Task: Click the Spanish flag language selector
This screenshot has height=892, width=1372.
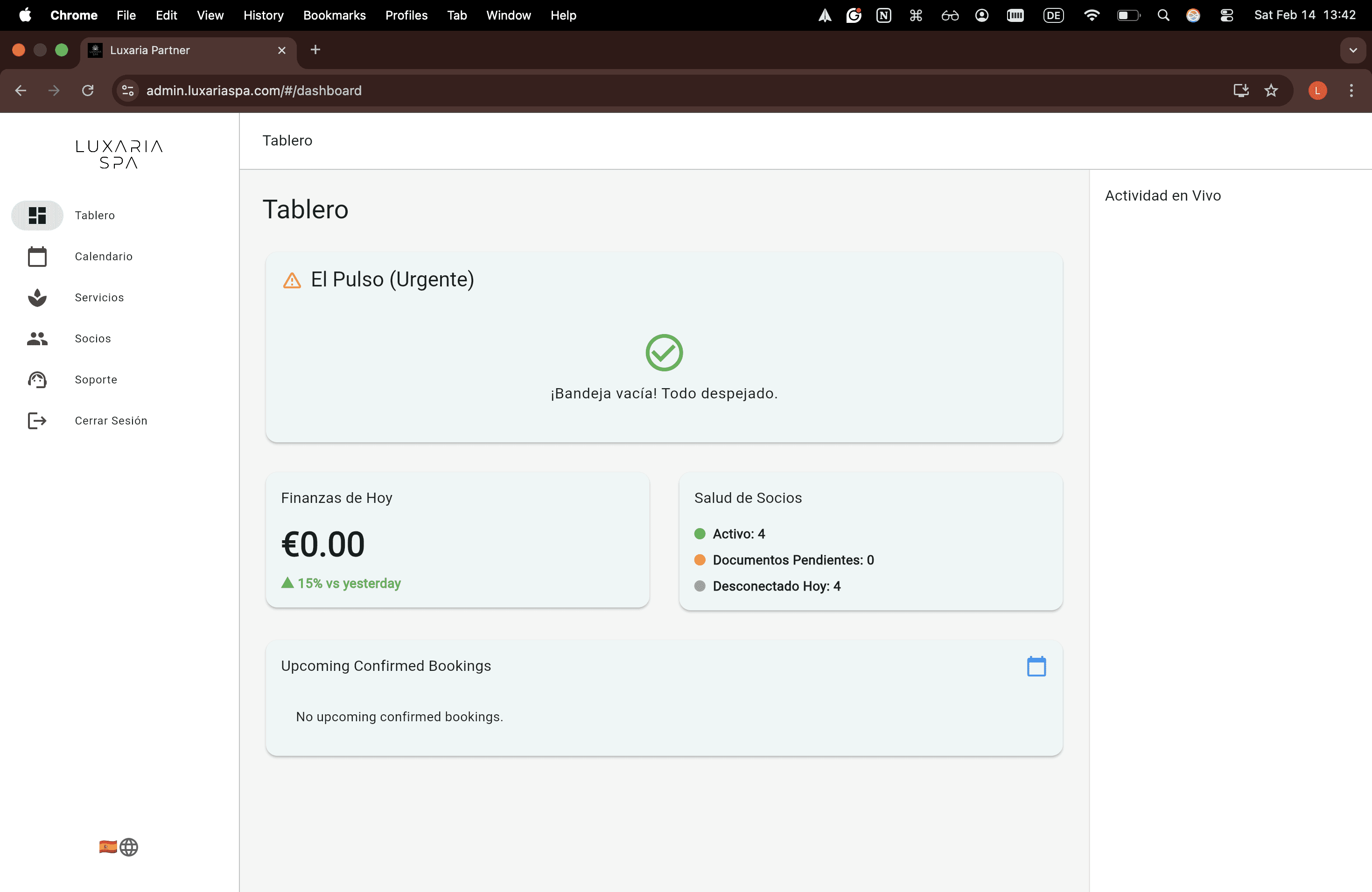Action: (108, 846)
